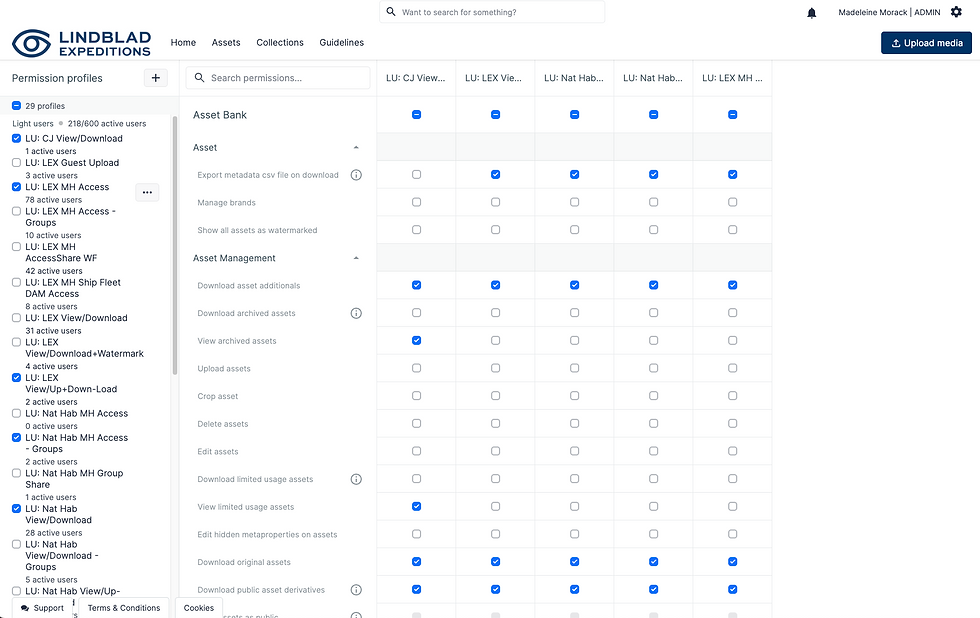
Task: Click the Lindblad Expeditions logo
Action: pos(81,43)
